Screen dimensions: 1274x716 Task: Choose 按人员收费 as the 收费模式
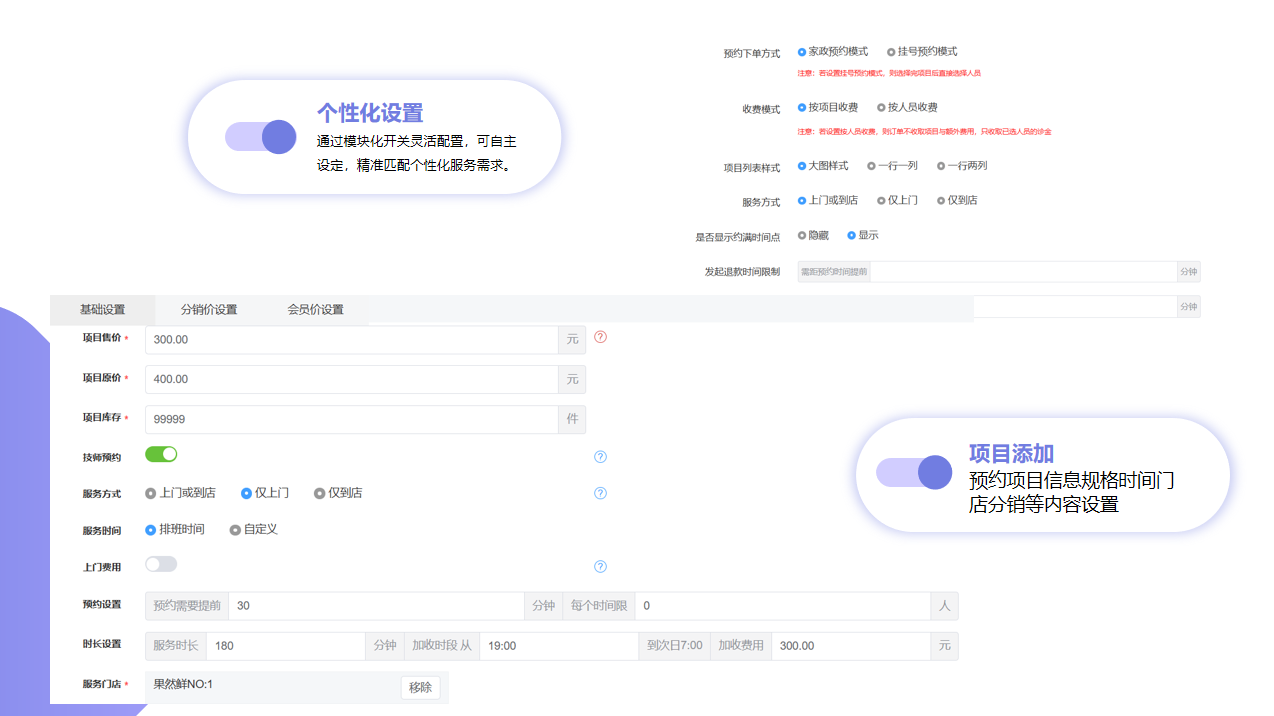(881, 108)
